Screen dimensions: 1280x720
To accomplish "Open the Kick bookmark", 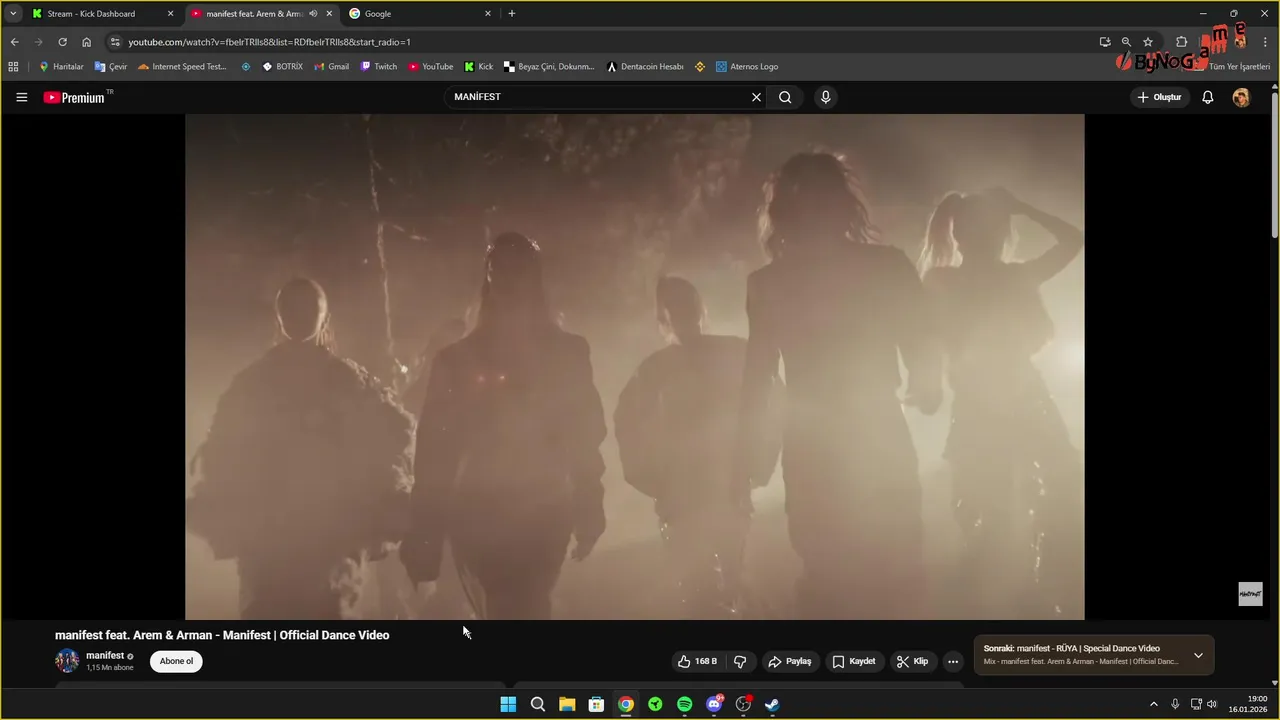I will 479,67.
